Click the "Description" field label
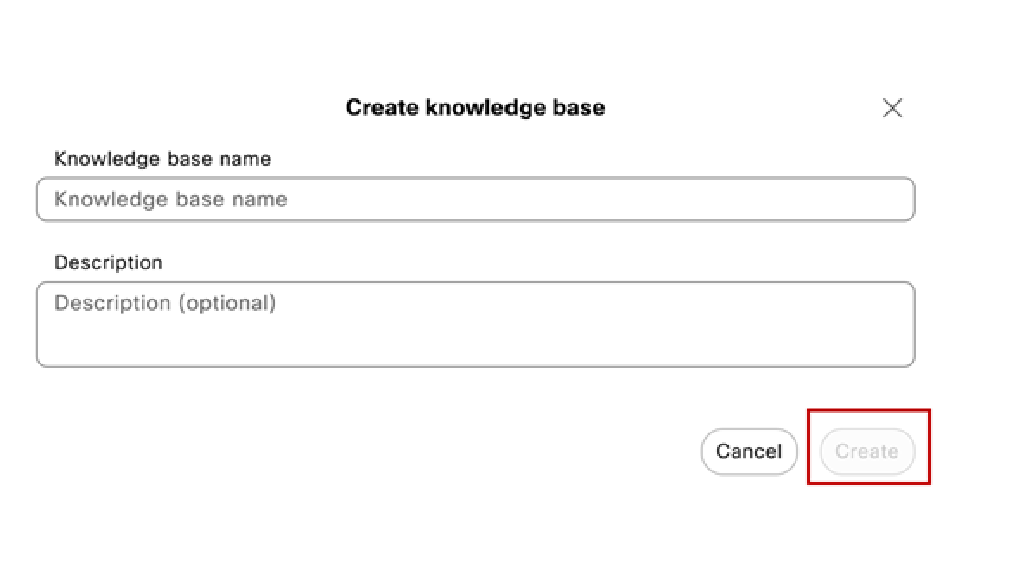Screen dimensions: 1016x579 (108, 263)
